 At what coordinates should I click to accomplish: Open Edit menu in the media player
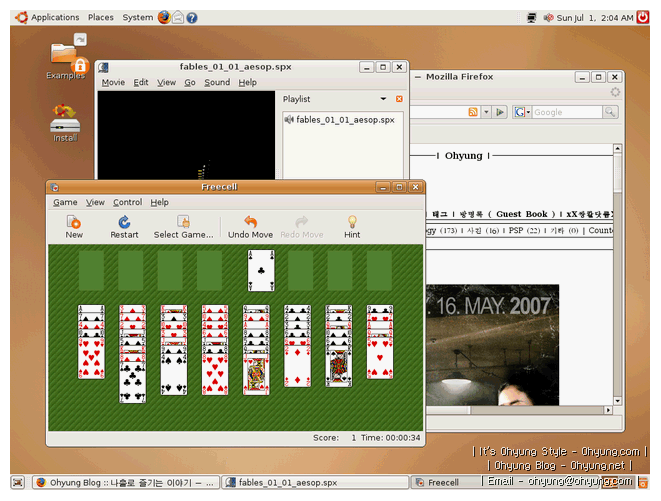click(x=141, y=82)
